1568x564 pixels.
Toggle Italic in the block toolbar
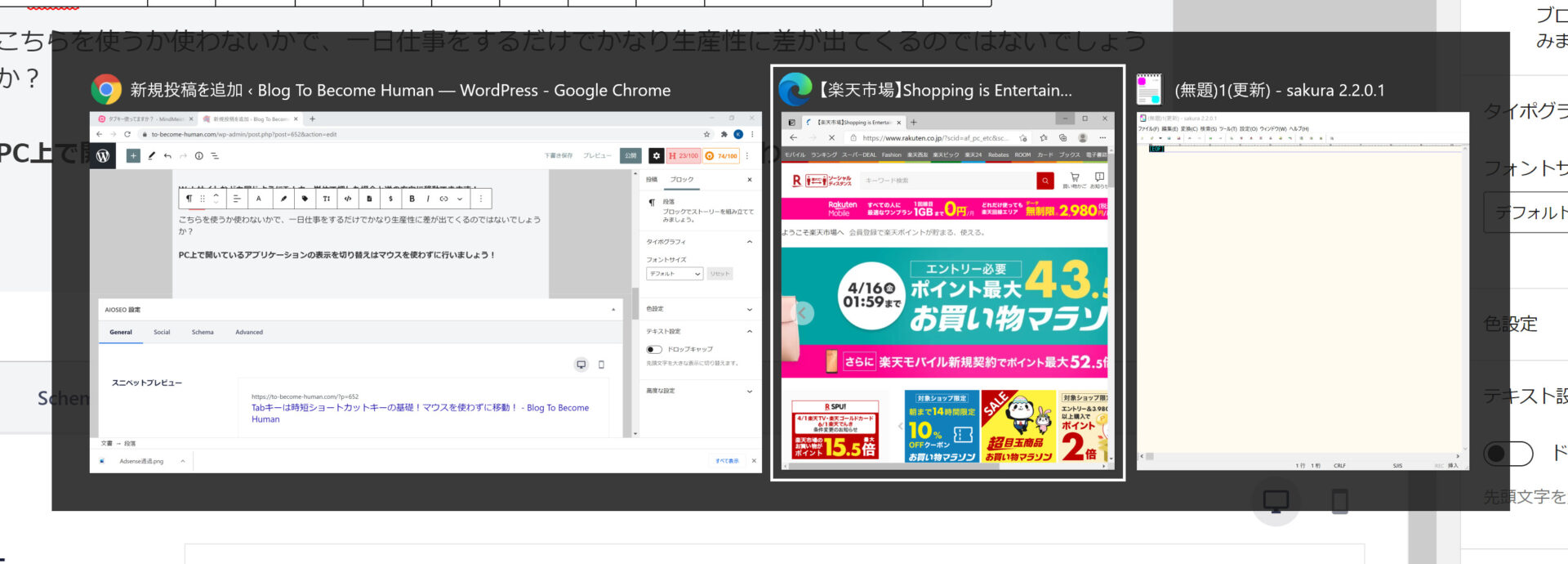pyautogui.click(x=428, y=199)
